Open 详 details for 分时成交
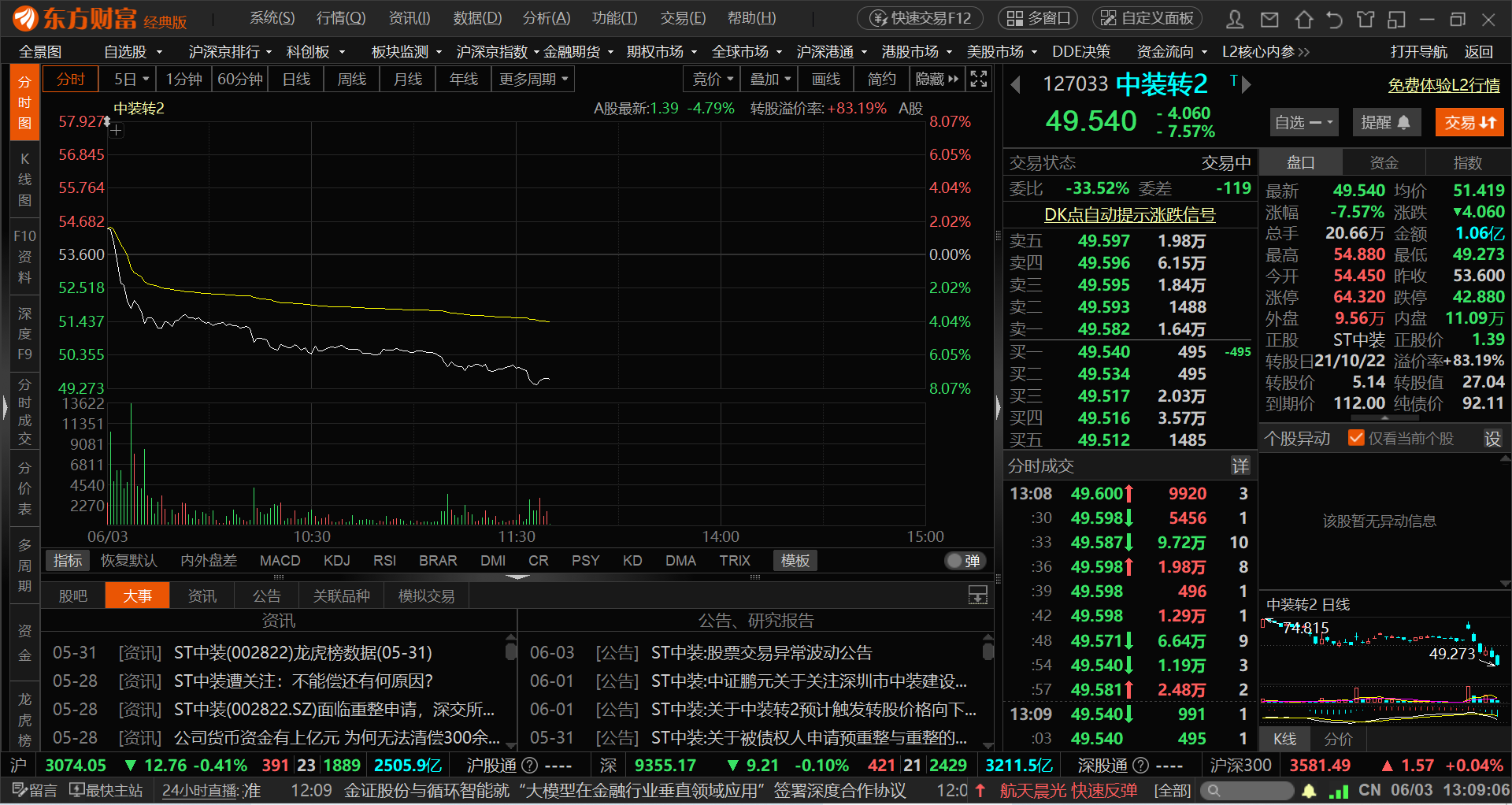The image size is (1512, 805). (x=1240, y=466)
